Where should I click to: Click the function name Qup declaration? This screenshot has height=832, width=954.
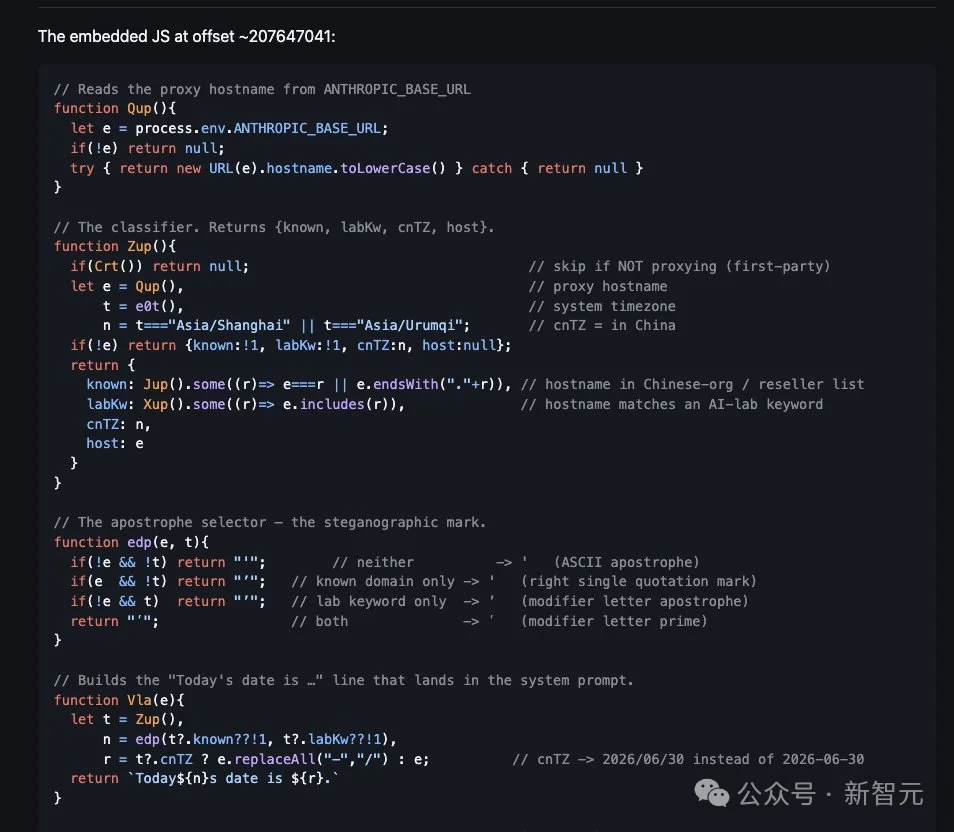[x=139, y=108]
